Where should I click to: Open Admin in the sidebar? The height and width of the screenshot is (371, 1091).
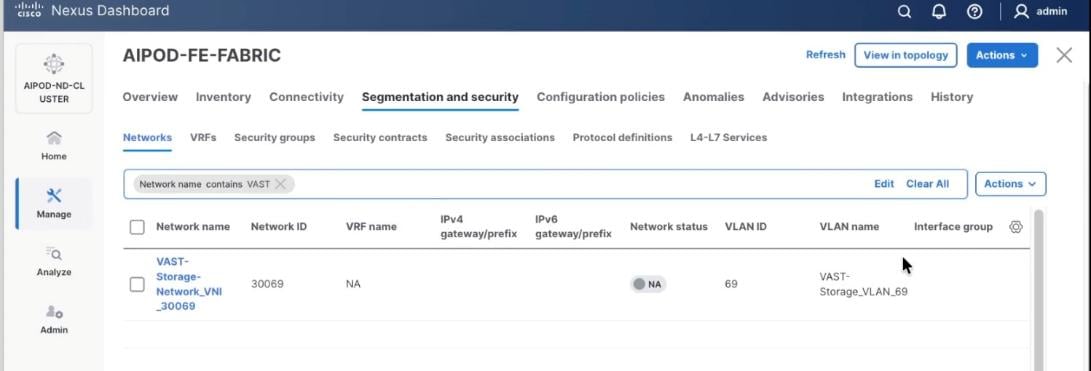[54, 320]
